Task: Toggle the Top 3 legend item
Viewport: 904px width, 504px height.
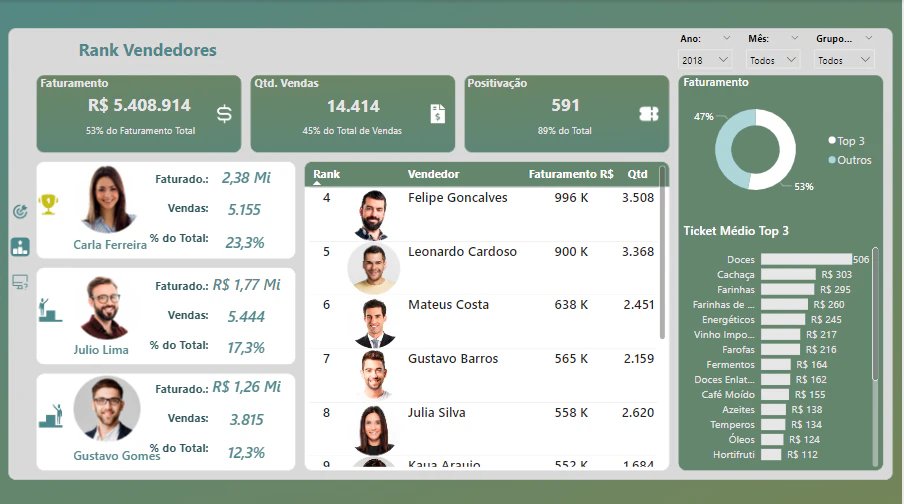Action: (846, 141)
